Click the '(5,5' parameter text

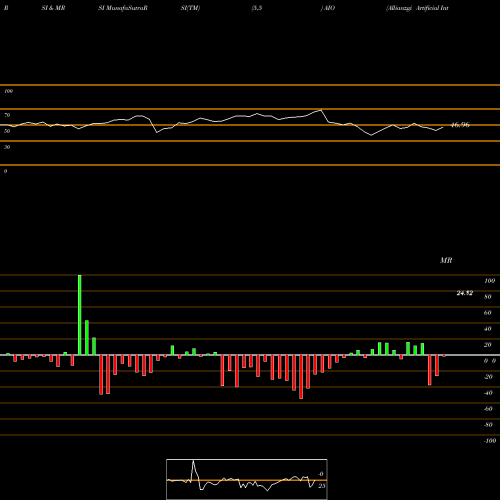tap(257, 8)
